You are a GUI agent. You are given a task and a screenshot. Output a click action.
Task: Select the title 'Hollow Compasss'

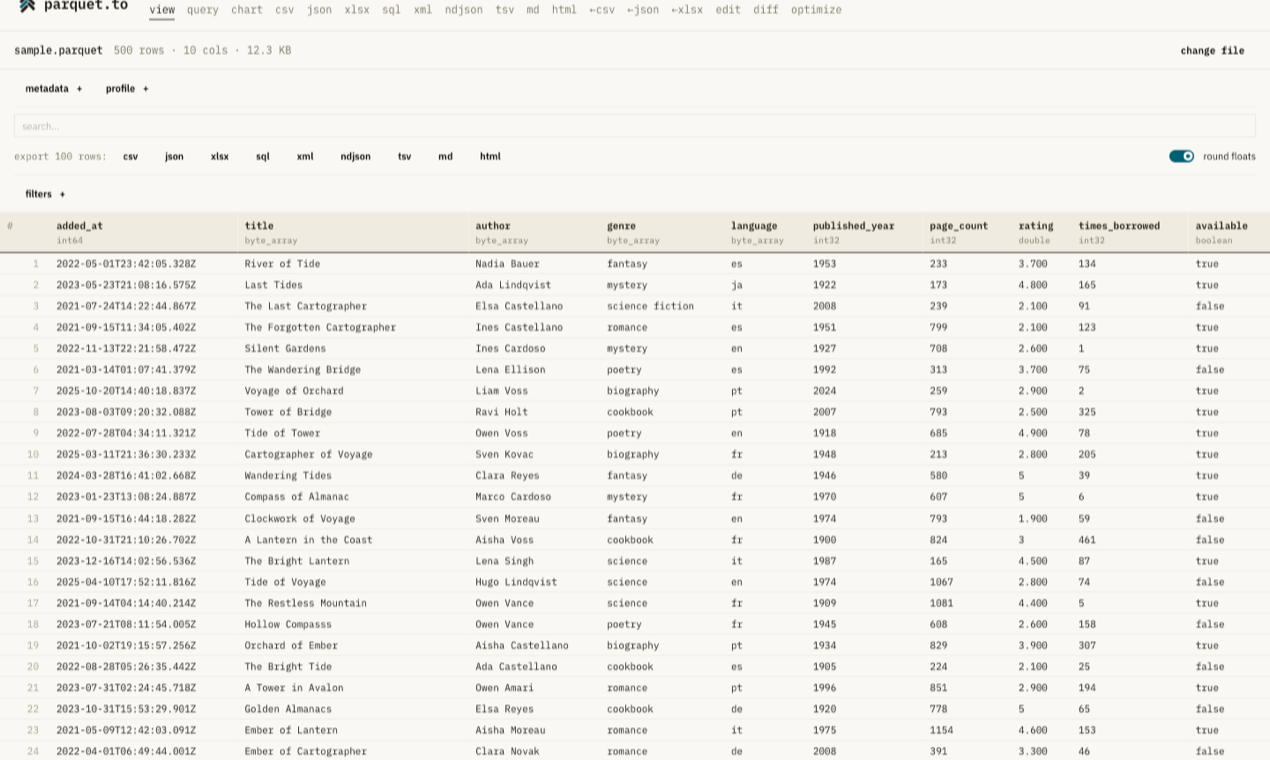click(x=288, y=624)
